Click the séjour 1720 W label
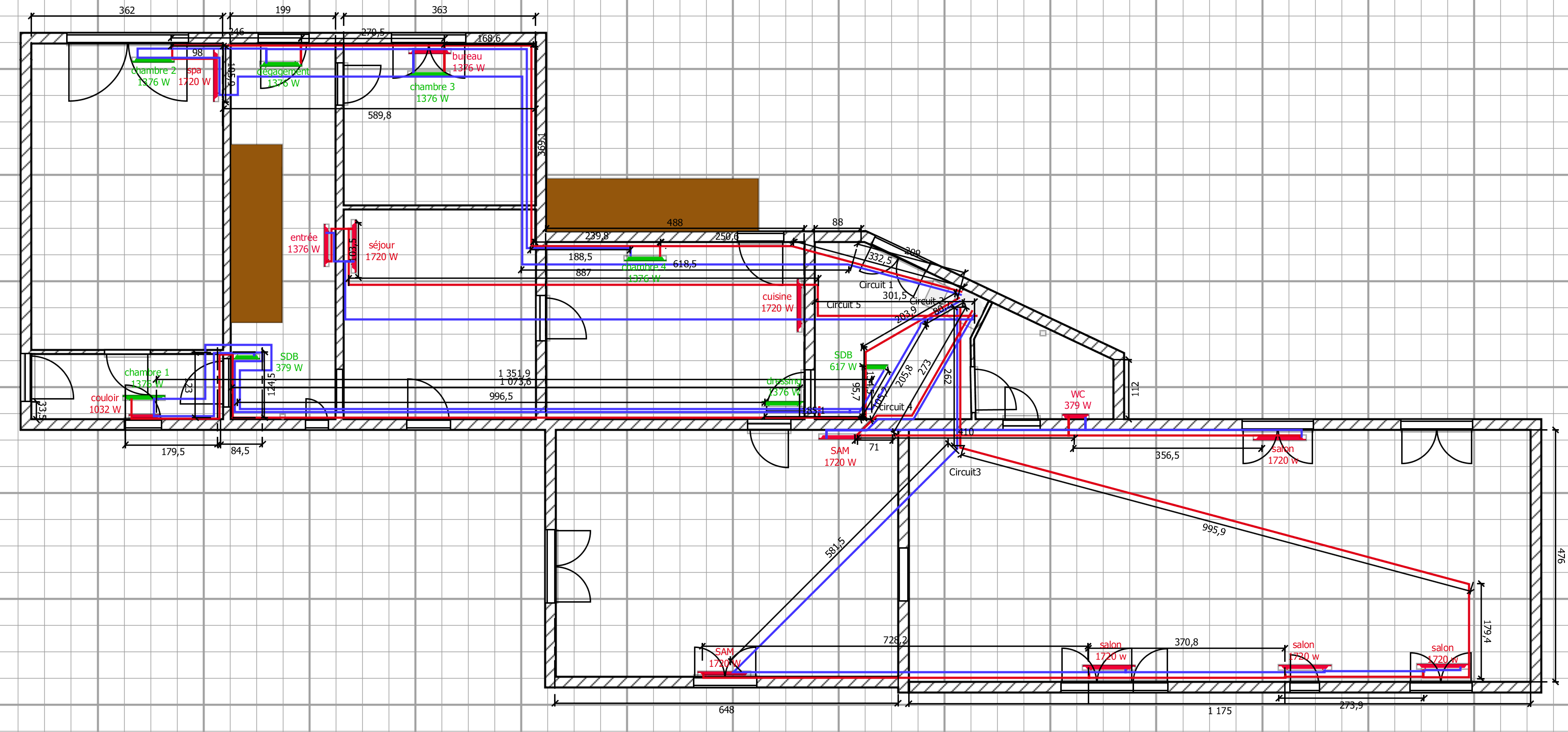 (x=382, y=251)
